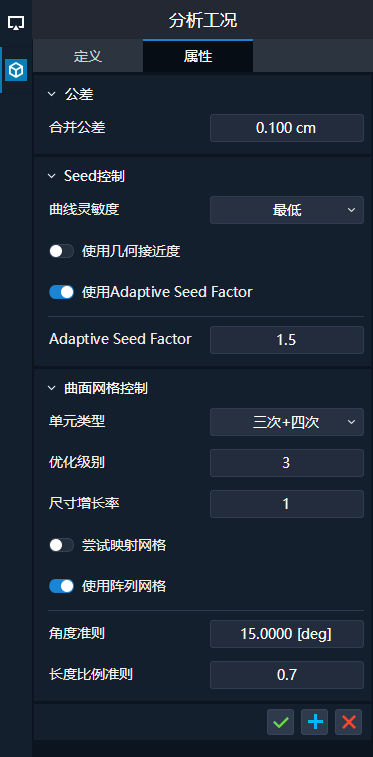The height and width of the screenshot is (757, 373).
Task: Toggle 使用几何接近度 switch
Action: 61,251
